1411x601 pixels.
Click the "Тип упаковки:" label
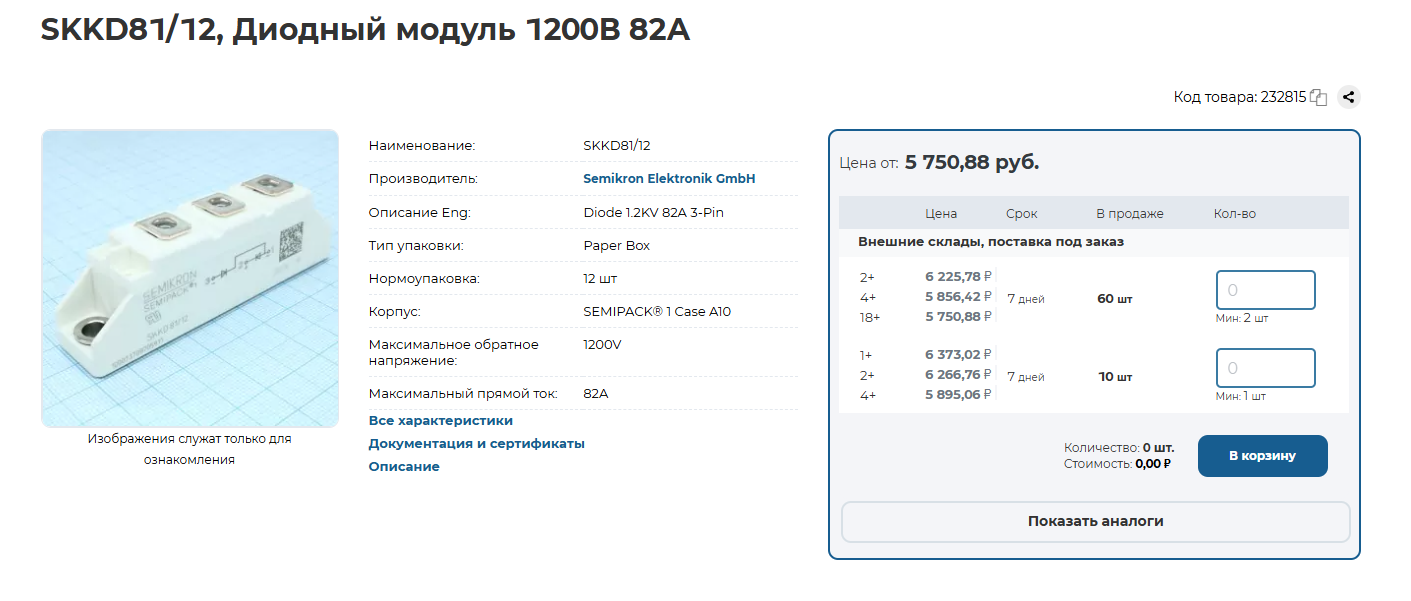416,245
